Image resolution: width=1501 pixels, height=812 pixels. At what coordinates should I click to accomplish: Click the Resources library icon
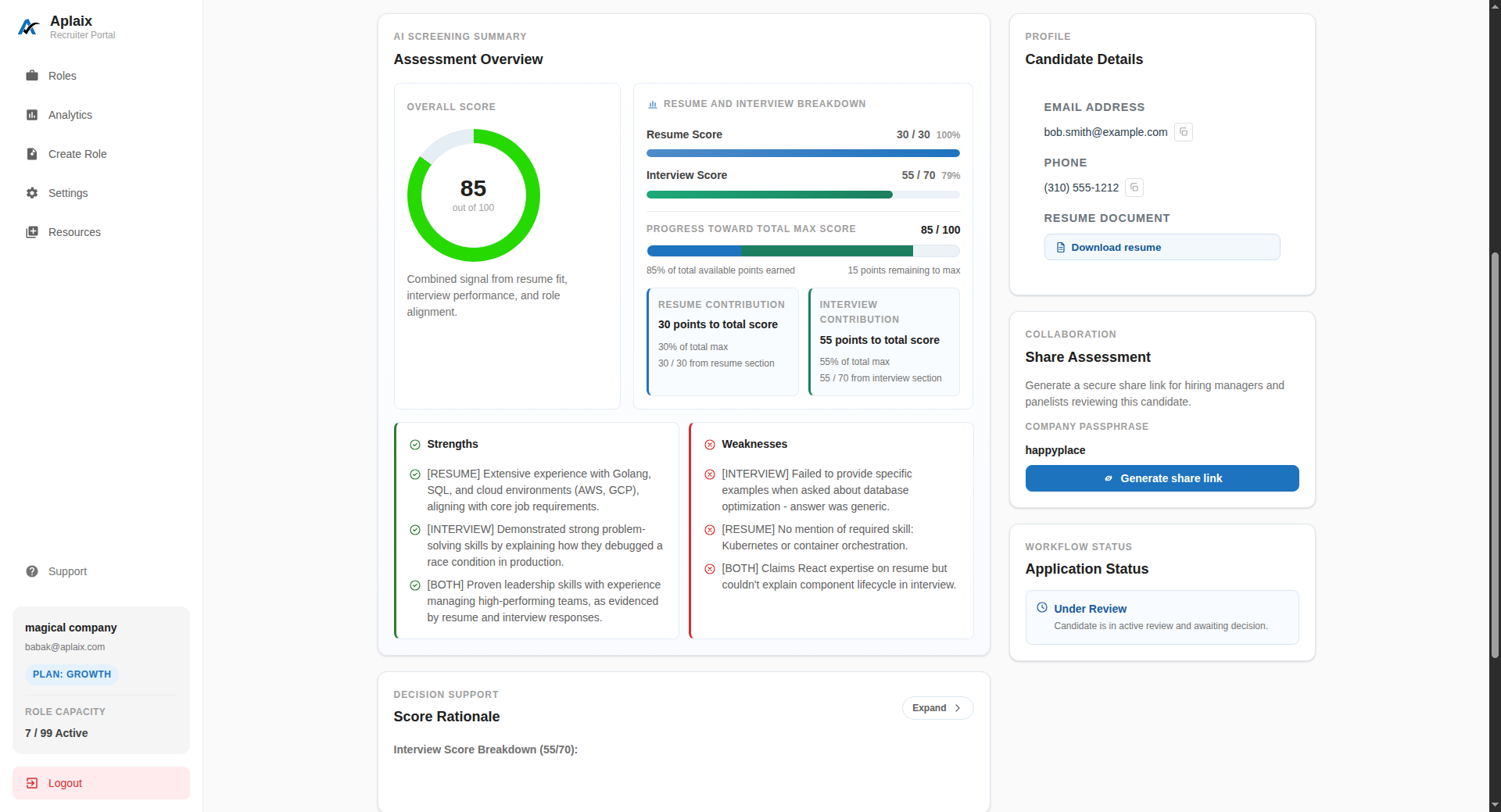(x=32, y=232)
